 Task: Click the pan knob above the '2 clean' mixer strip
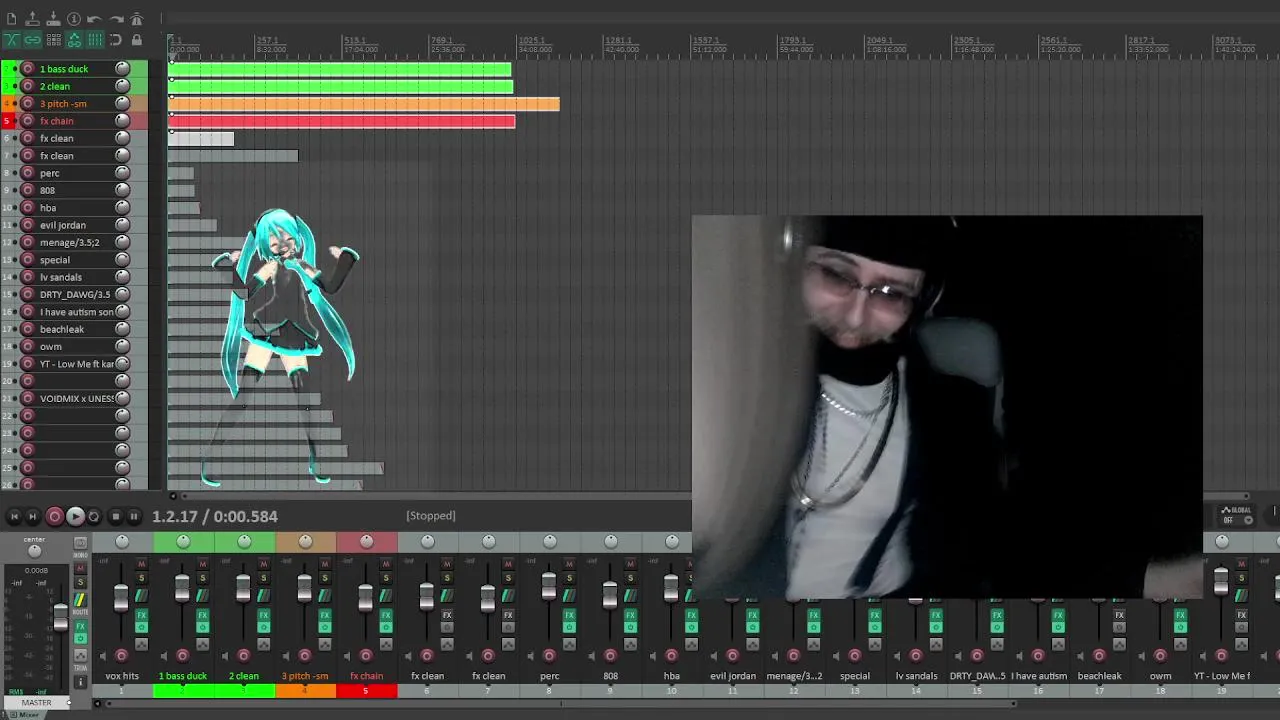click(x=244, y=542)
